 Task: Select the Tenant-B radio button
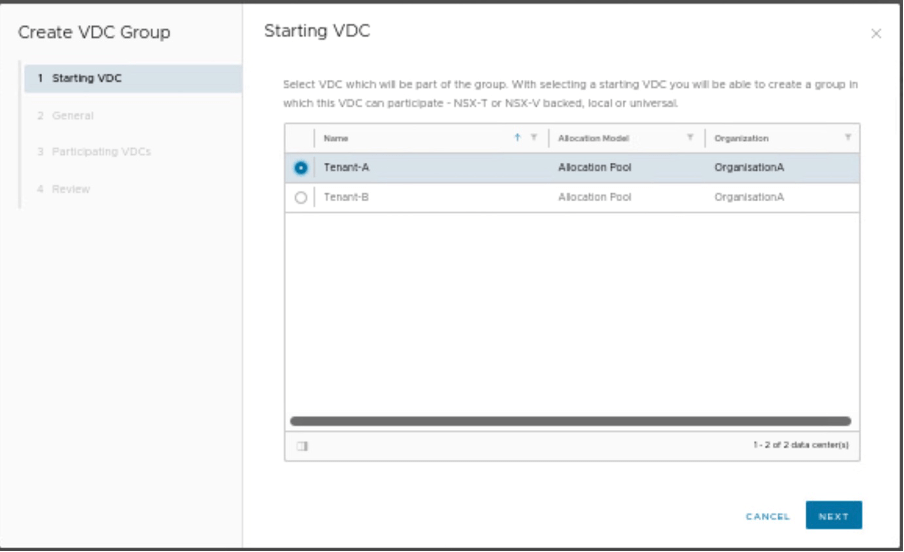click(x=301, y=198)
